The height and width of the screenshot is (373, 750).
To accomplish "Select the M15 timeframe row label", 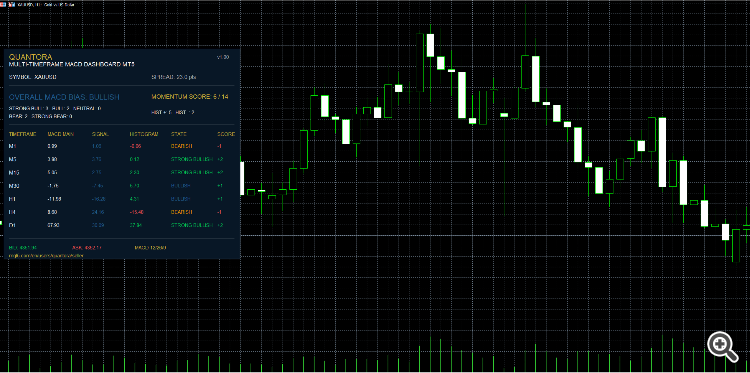I will pos(13,172).
